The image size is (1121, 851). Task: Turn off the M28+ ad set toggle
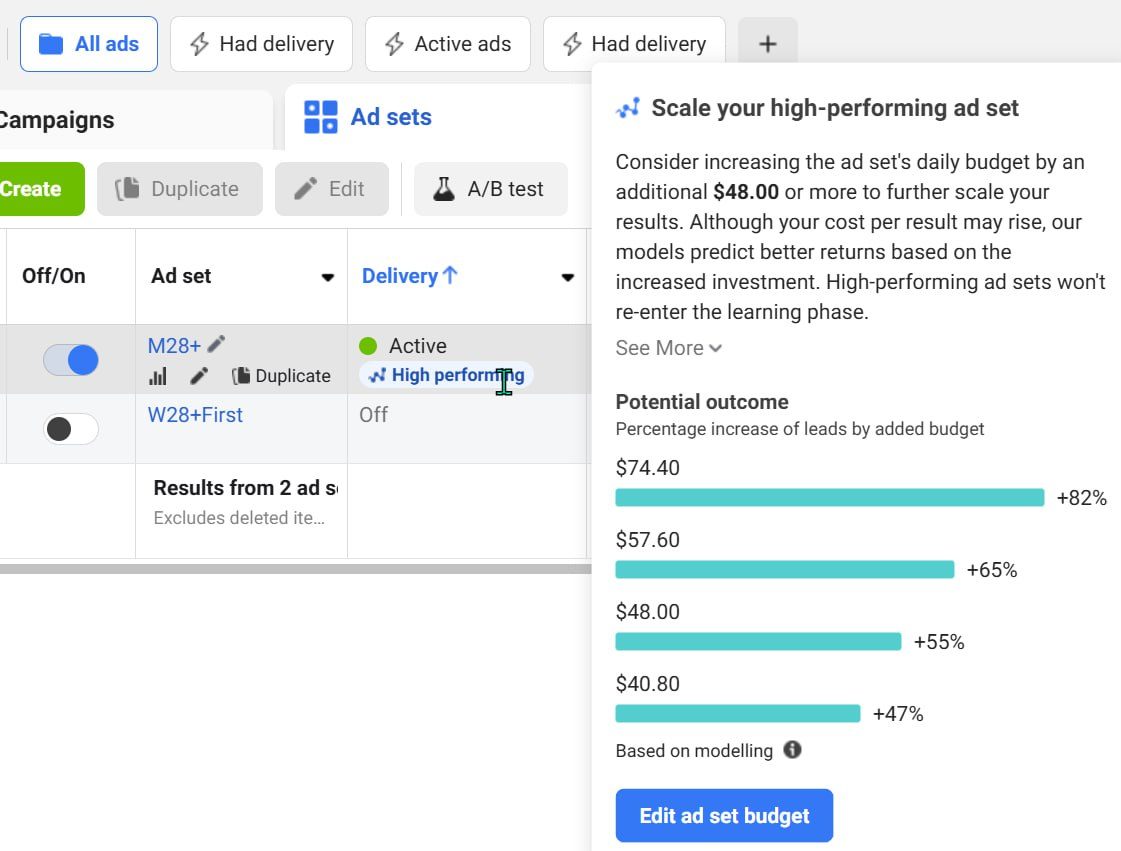click(71, 360)
